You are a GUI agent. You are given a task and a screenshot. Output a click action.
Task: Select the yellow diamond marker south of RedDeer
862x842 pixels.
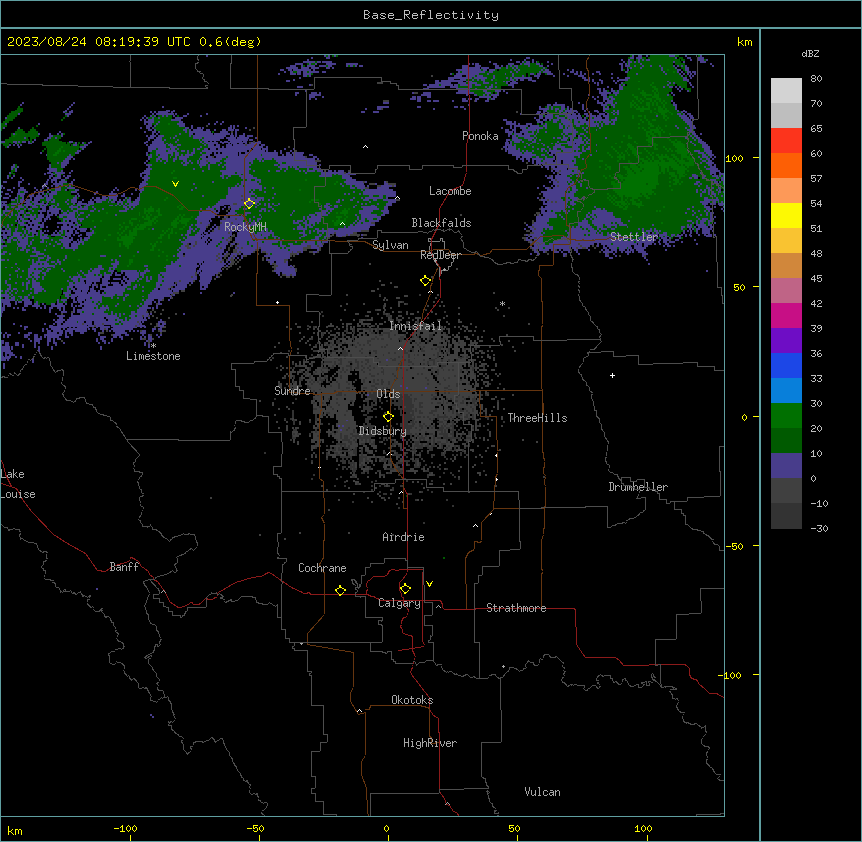click(x=426, y=281)
